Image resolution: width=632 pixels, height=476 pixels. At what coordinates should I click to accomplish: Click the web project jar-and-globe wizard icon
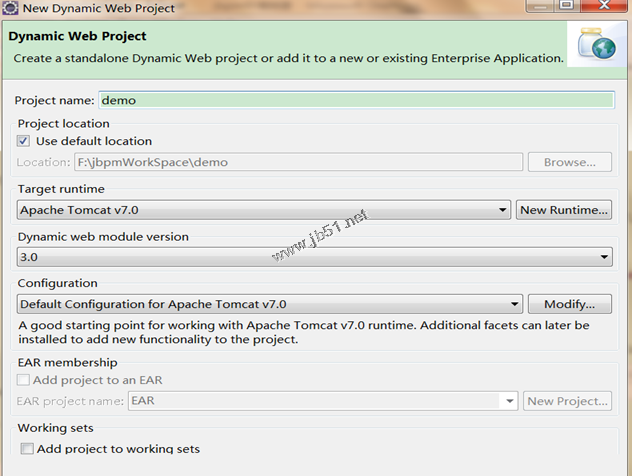pyautogui.click(x=597, y=44)
